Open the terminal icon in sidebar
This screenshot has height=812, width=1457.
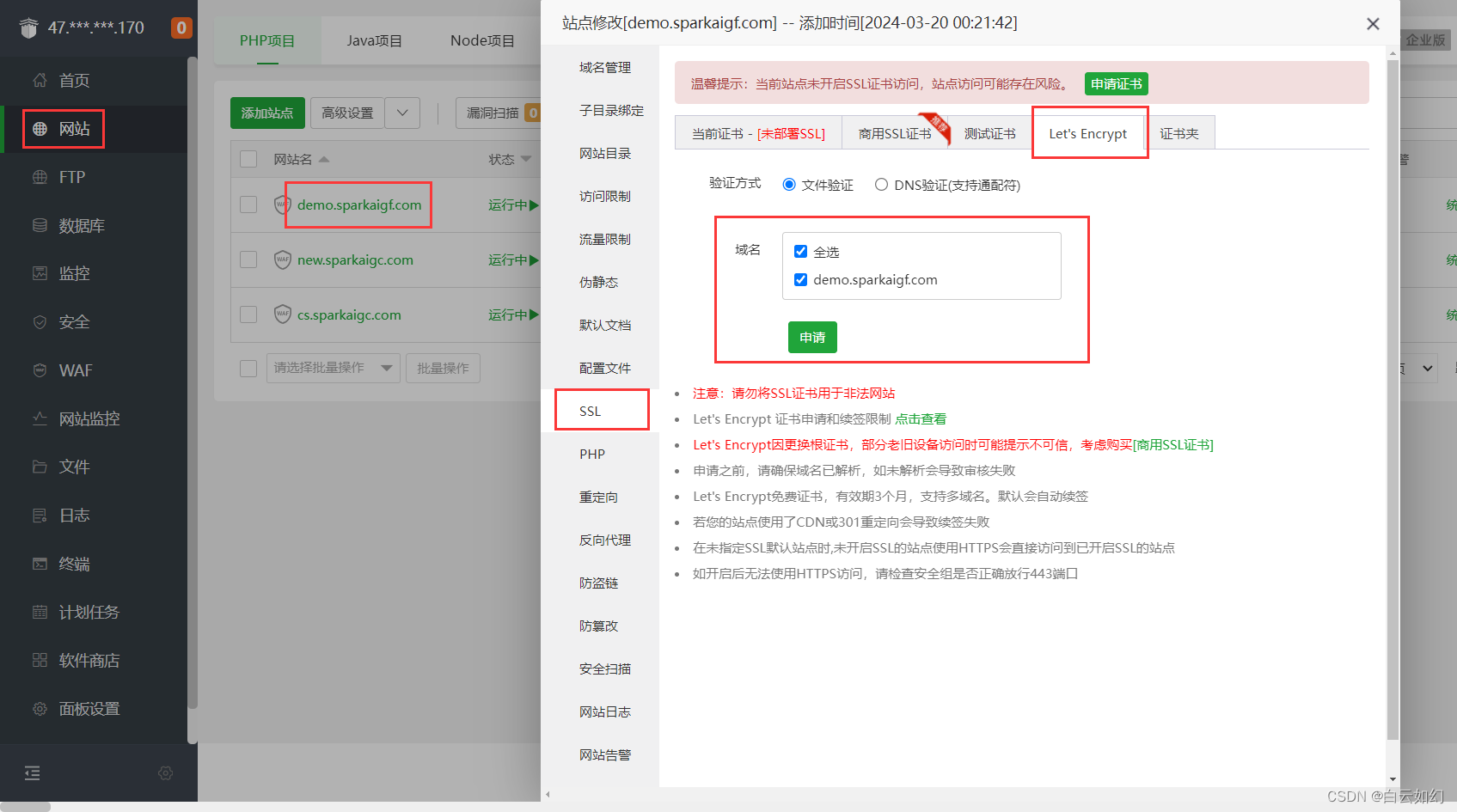(x=40, y=564)
